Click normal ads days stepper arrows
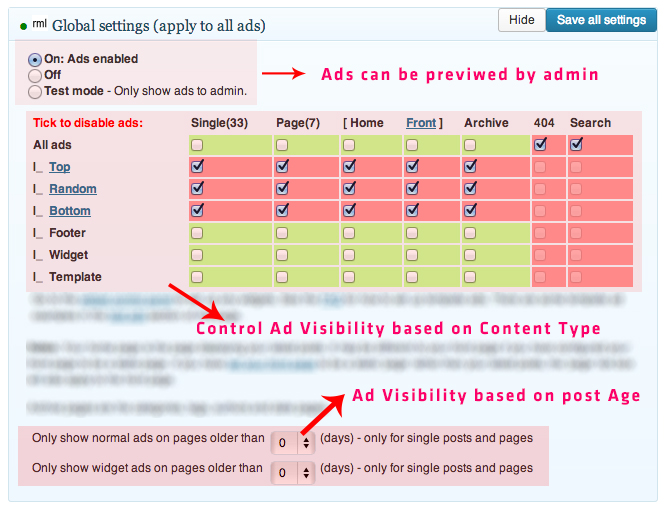The image size is (665, 509). 306,443
